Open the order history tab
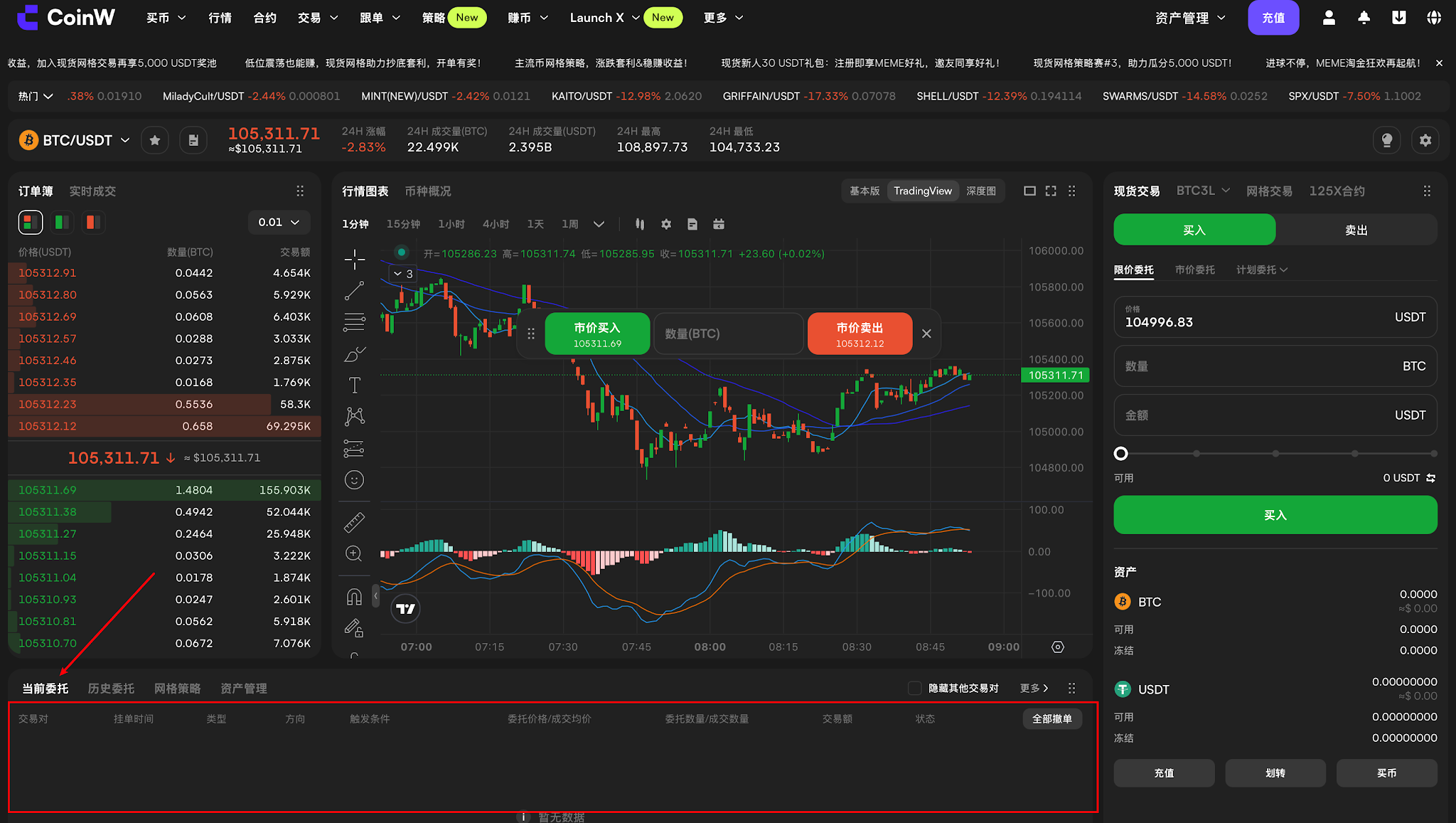This screenshot has width=1456, height=823. (x=111, y=688)
